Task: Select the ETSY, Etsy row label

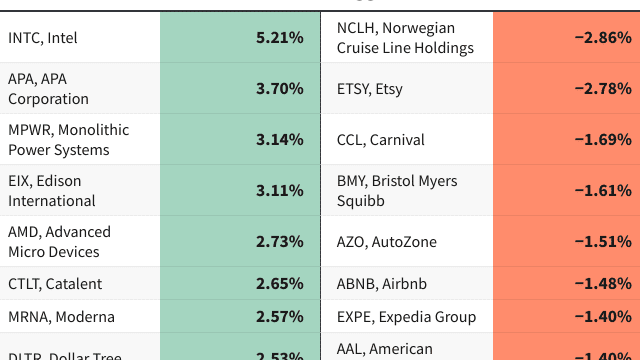Action: [x=370, y=89]
